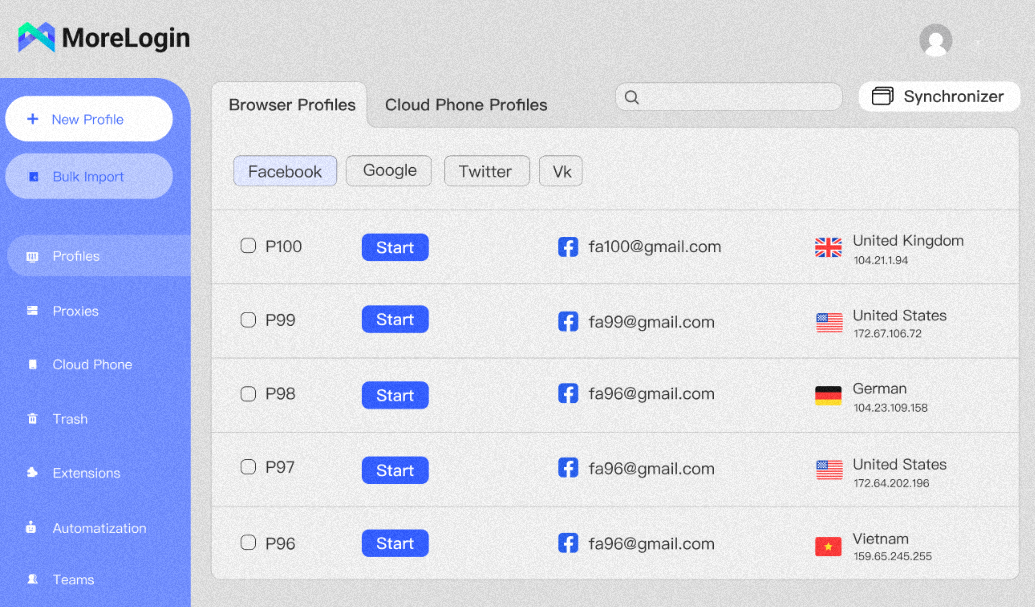This screenshot has width=1035, height=607.
Task: Click the Automatization robot icon
Action: click(33, 528)
